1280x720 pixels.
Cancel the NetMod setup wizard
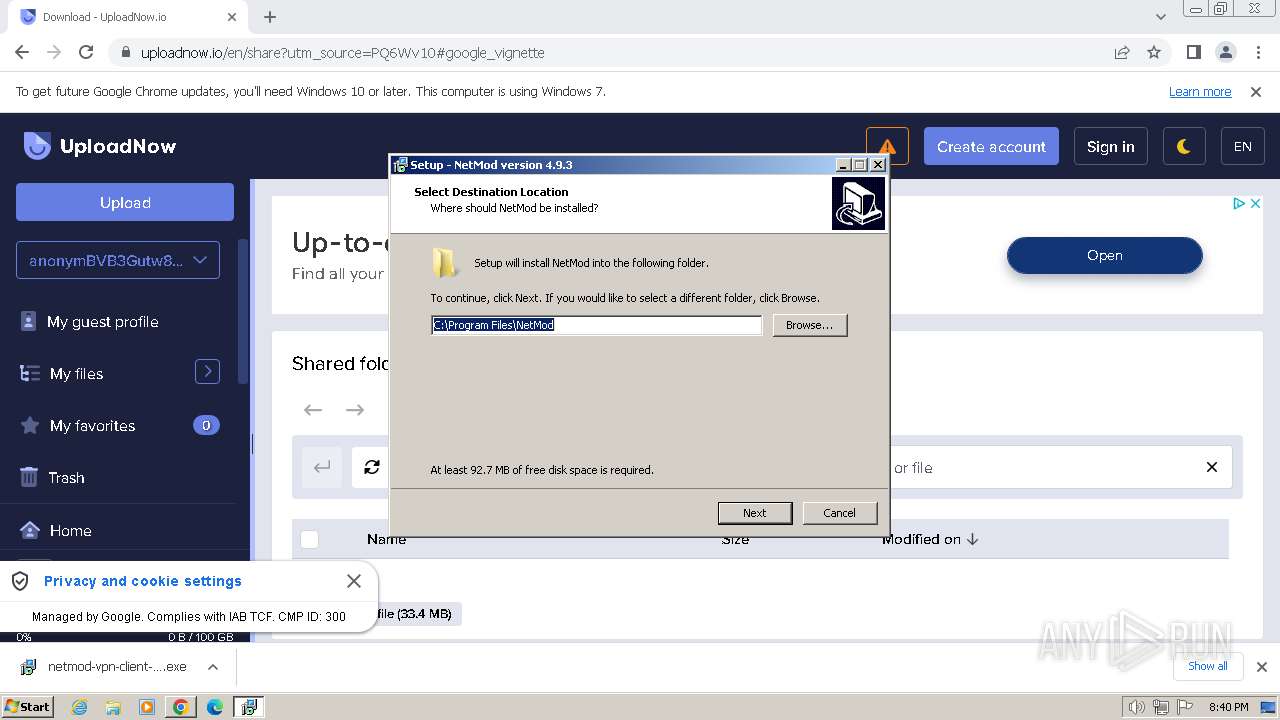pyautogui.click(x=839, y=513)
